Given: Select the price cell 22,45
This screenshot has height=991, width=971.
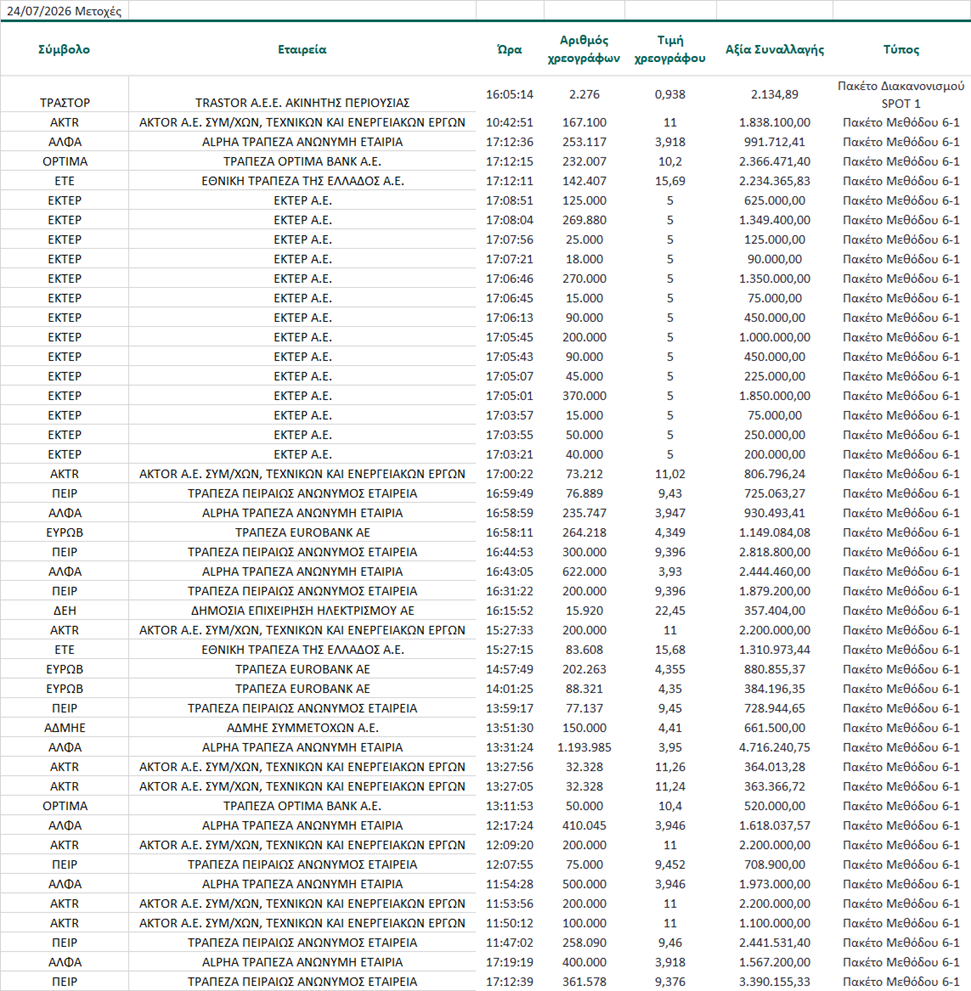Looking at the screenshot, I should tap(670, 611).
